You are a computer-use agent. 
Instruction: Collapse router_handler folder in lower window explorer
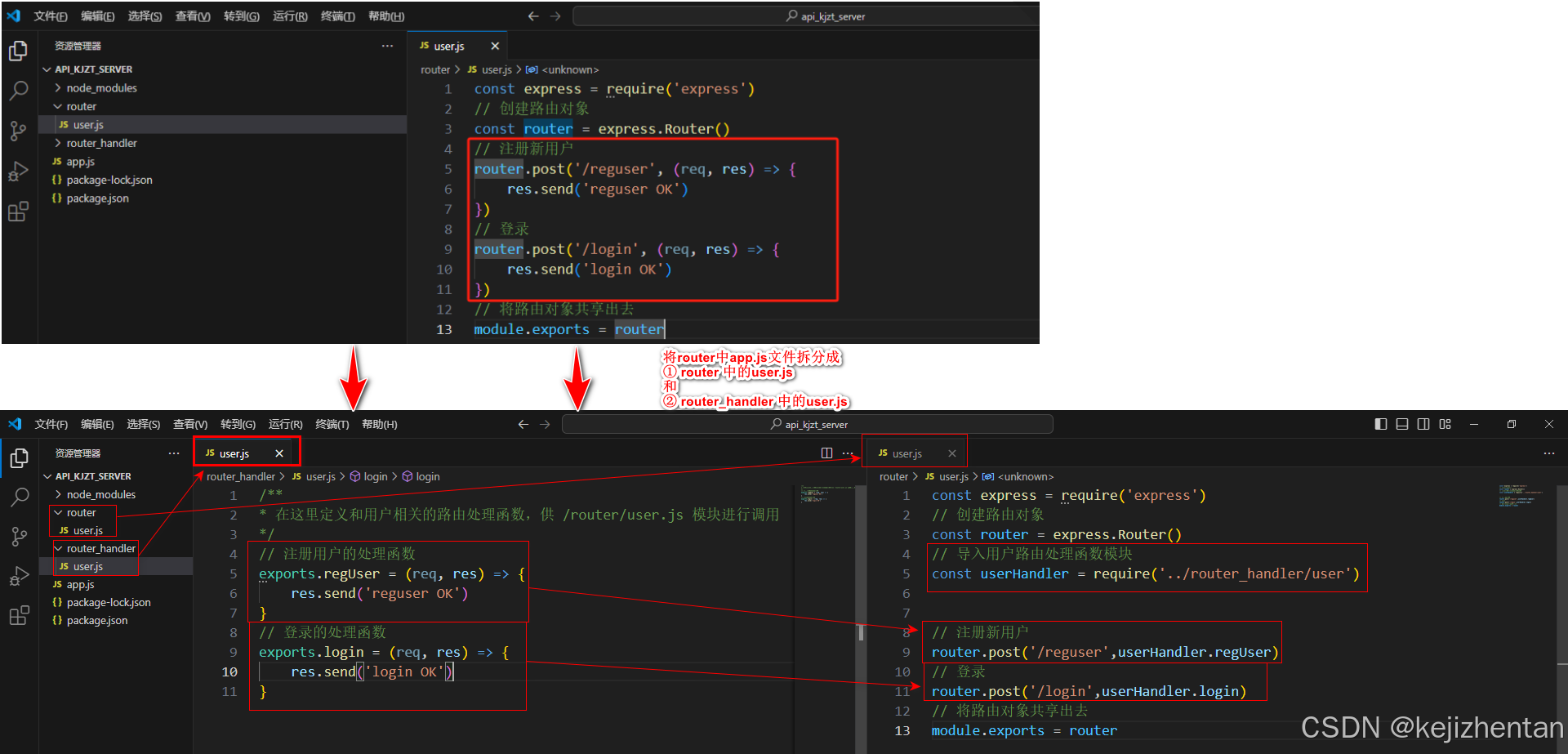coord(58,548)
